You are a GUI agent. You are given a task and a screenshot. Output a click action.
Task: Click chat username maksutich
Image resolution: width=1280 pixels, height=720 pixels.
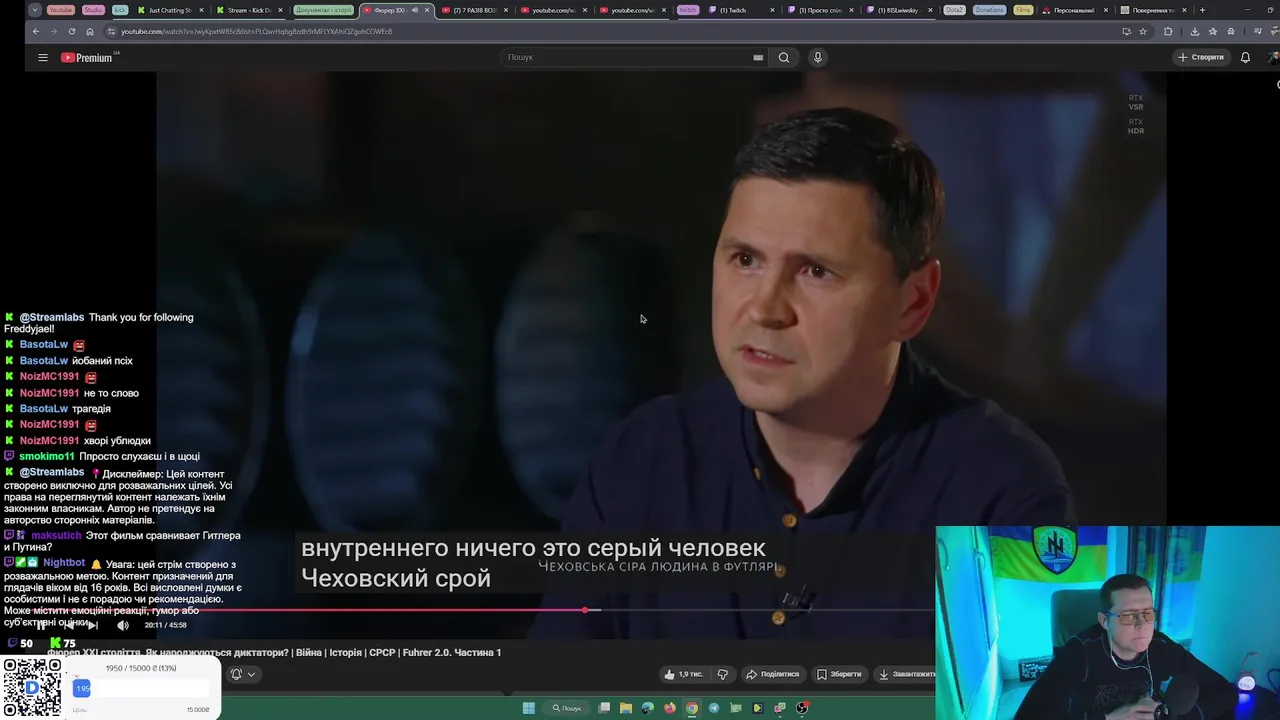[56, 535]
